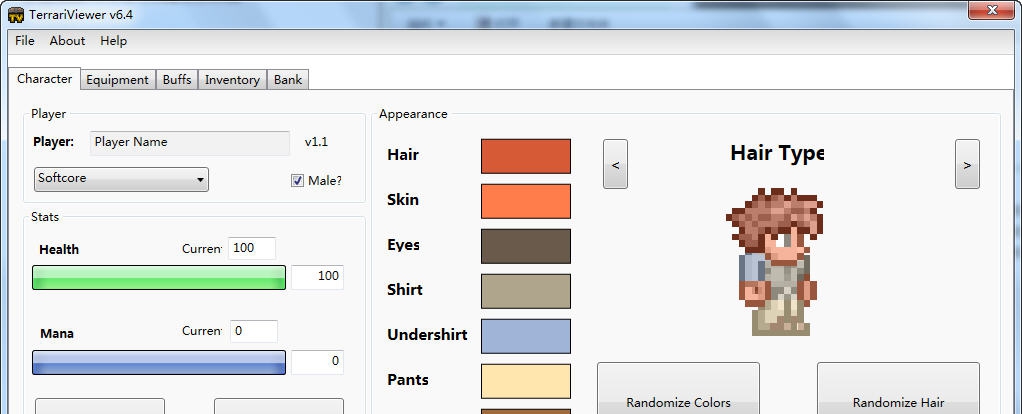Switch to the Equipment tab
The image size is (1022, 414).
pos(117,80)
